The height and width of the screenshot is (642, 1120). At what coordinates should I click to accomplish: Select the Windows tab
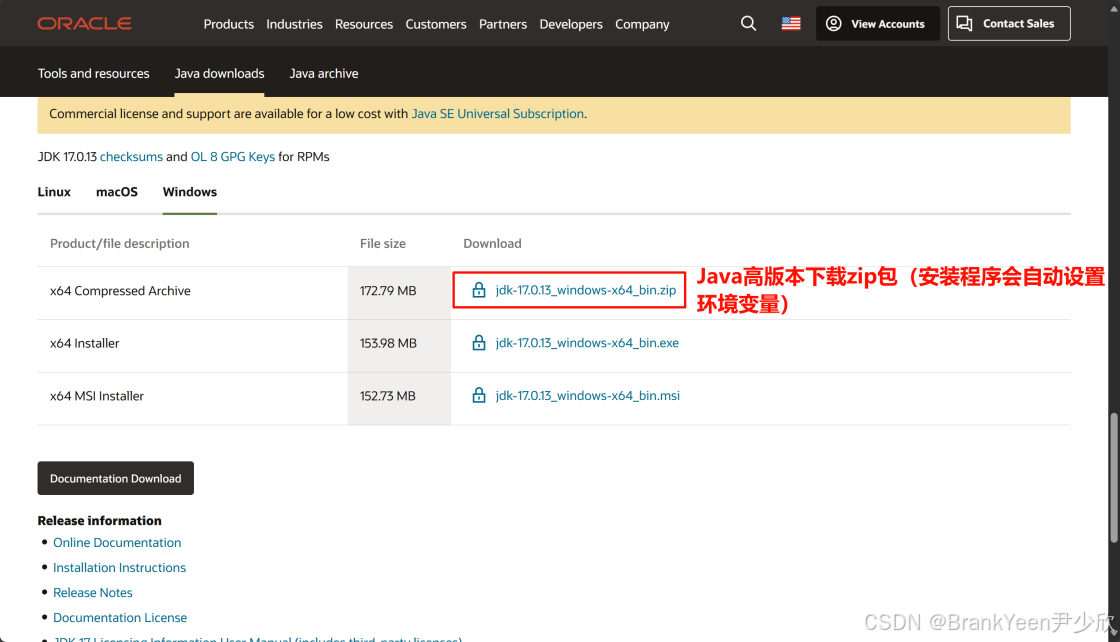tap(190, 192)
